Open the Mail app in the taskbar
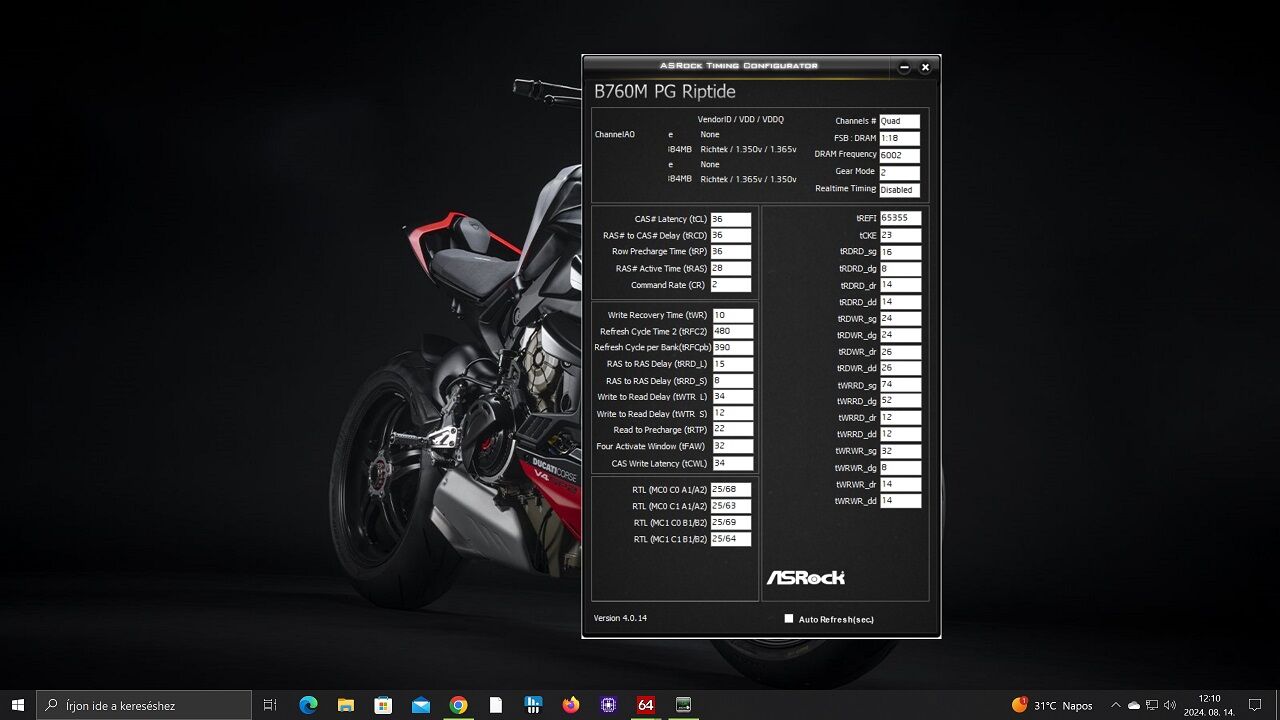Viewport: 1280px width, 720px height. 421,705
